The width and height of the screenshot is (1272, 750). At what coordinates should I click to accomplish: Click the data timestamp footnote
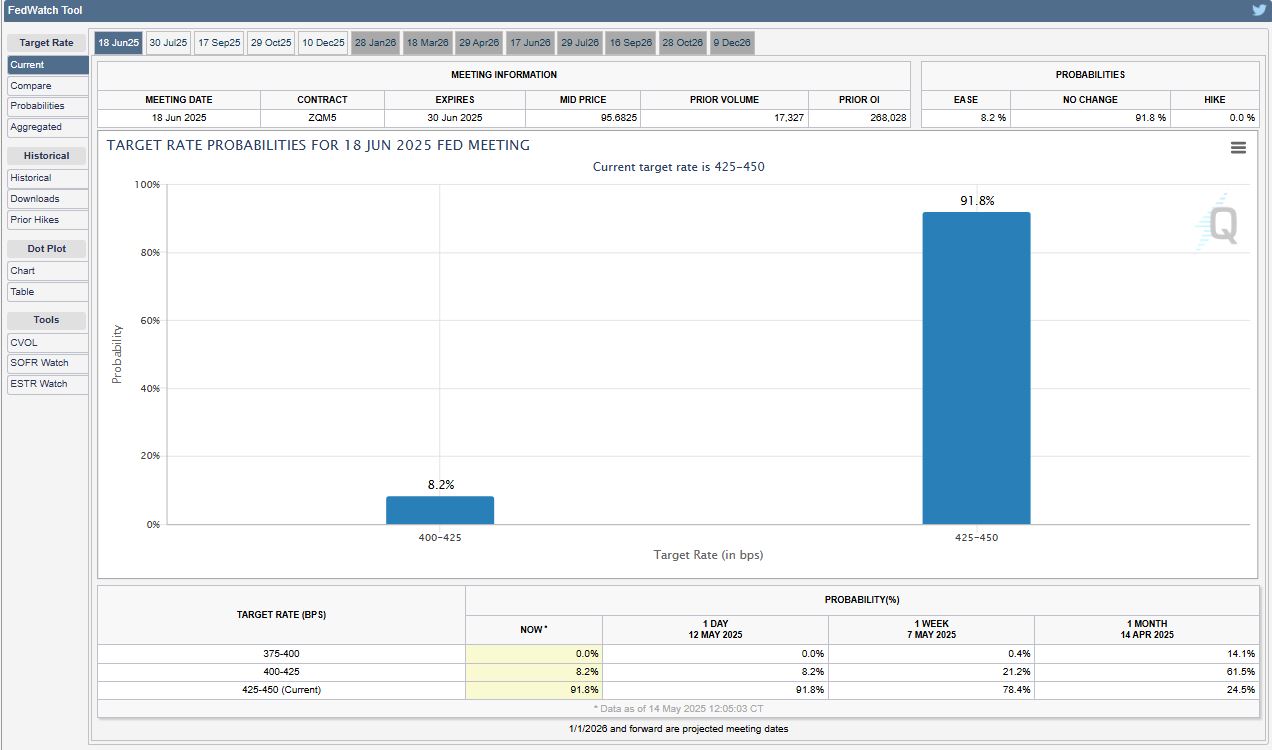678,708
